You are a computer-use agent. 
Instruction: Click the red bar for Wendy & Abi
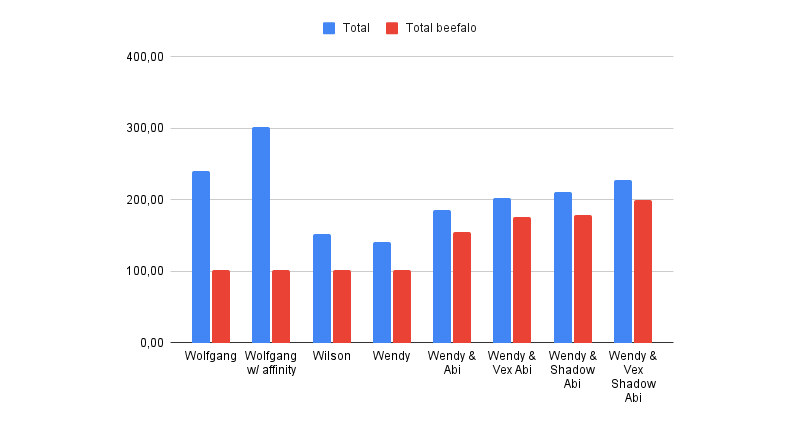tap(462, 287)
